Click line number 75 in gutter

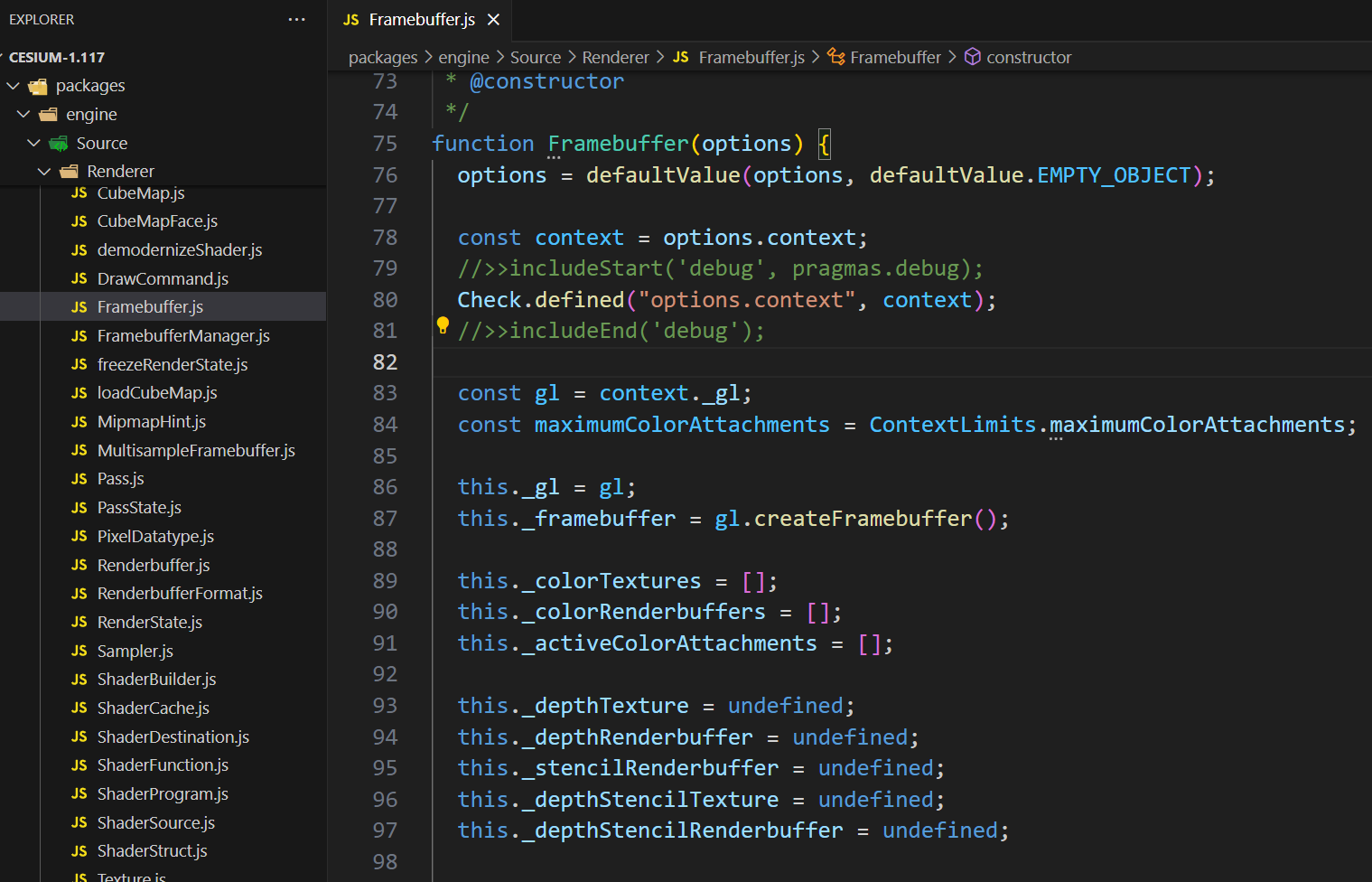point(385,144)
